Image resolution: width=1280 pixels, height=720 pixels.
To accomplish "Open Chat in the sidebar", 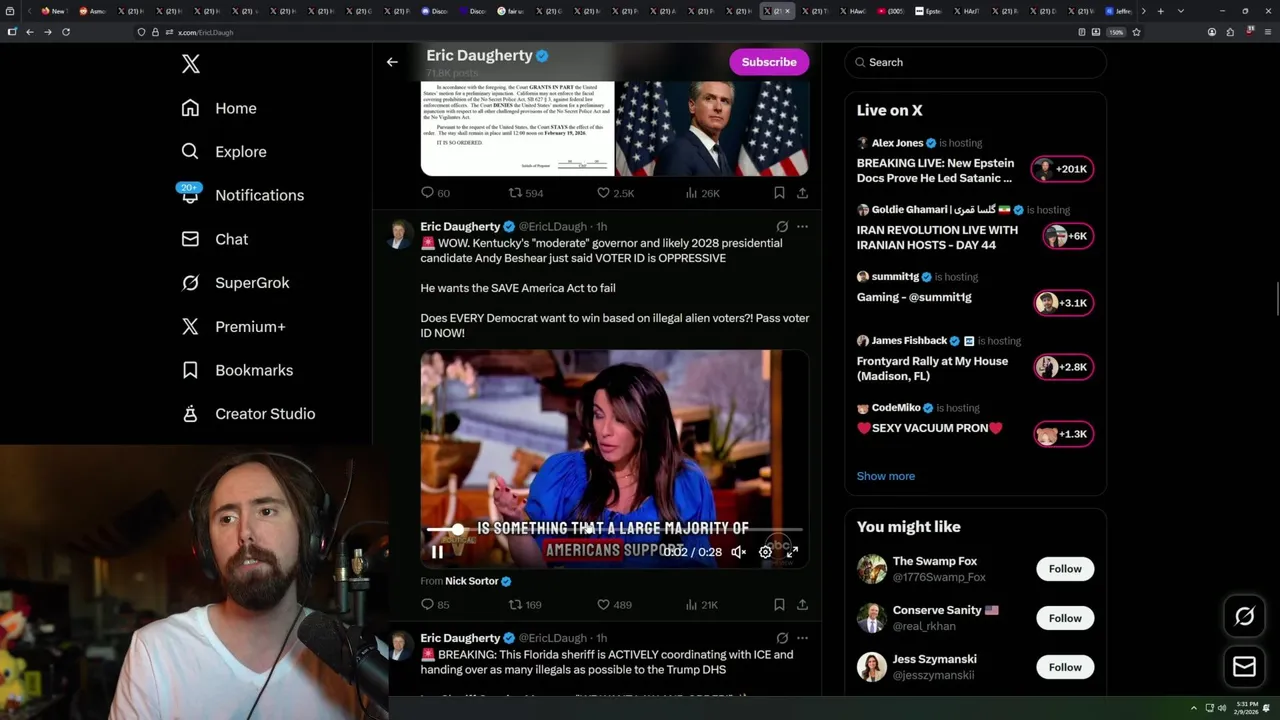I will click(x=215, y=239).
